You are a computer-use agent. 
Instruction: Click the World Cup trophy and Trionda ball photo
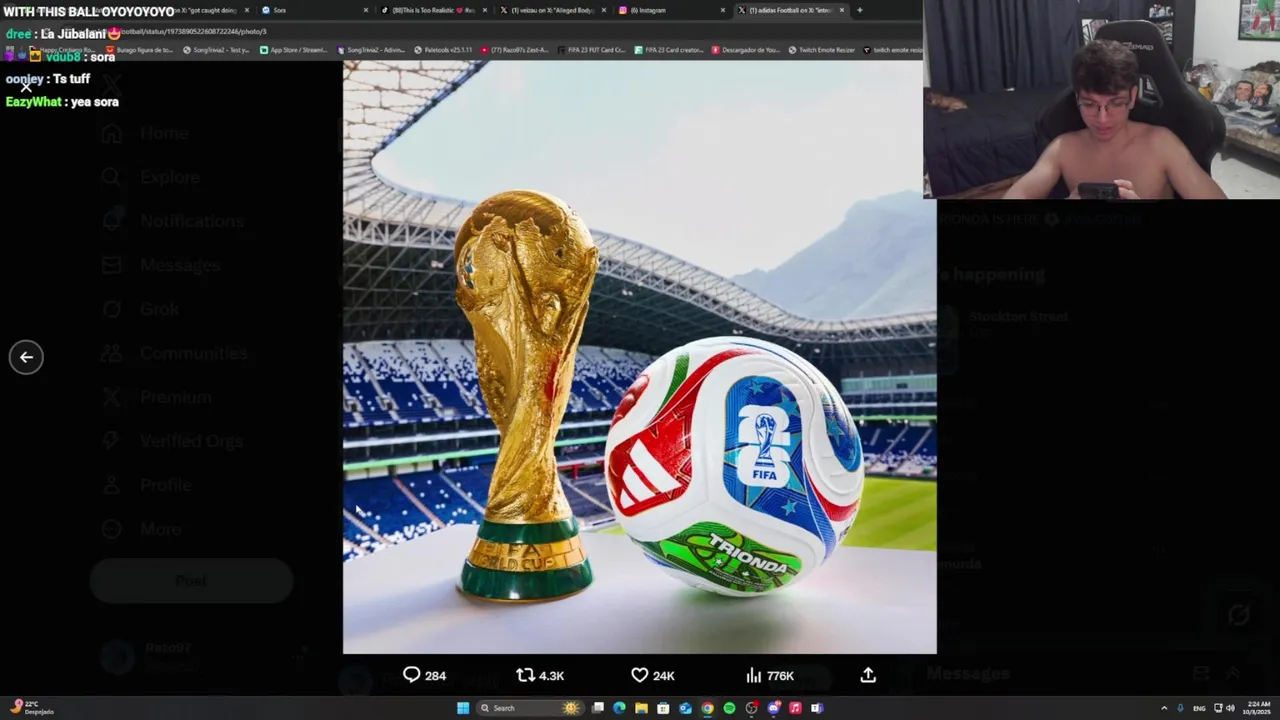tap(640, 357)
